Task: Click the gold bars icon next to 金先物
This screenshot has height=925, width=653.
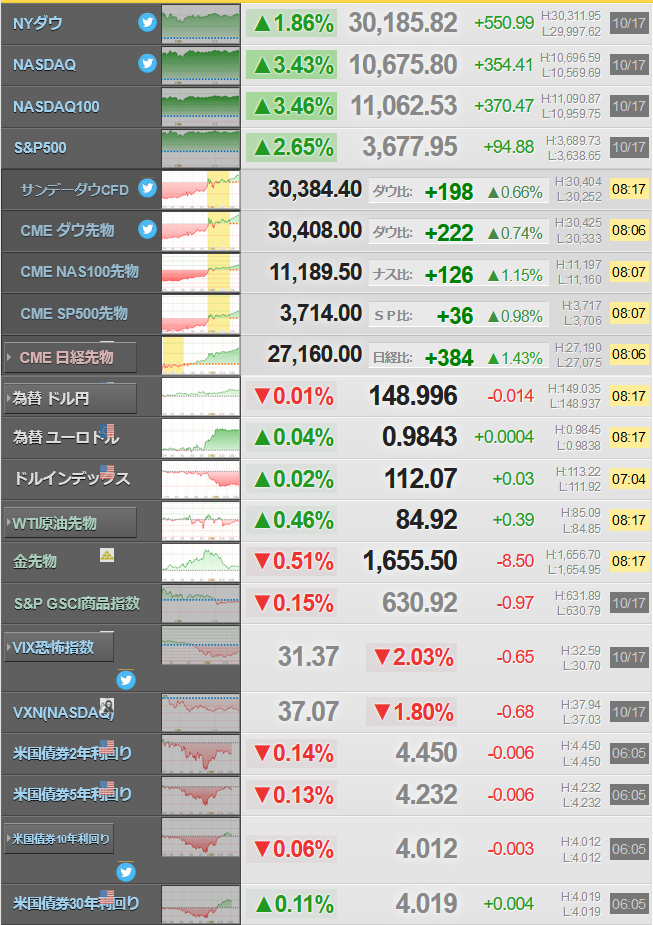Action: pos(107,555)
